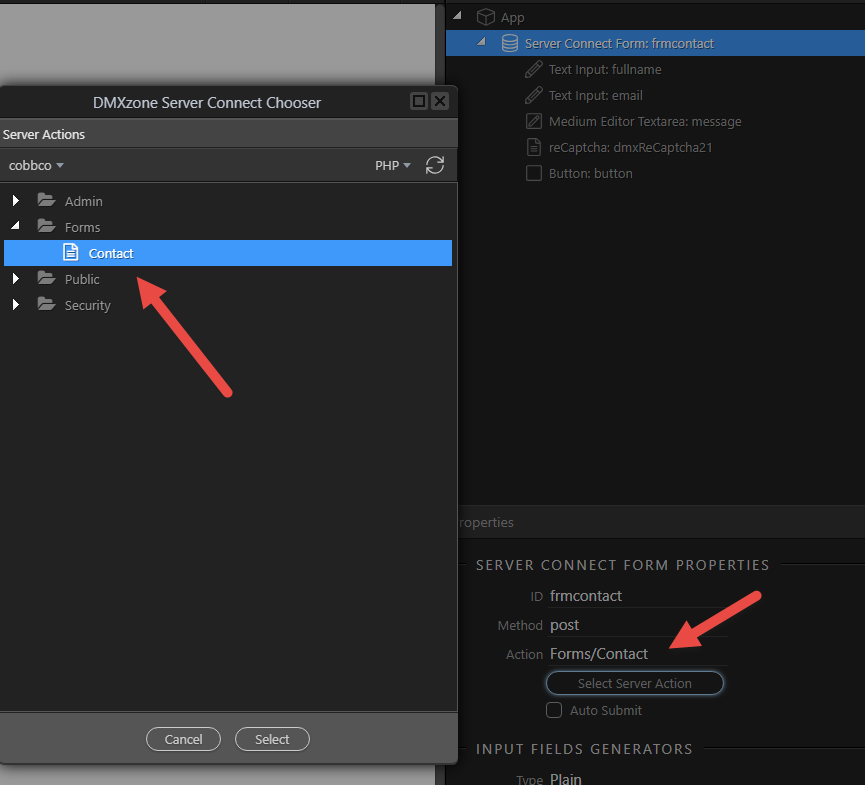865x785 pixels.
Task: Select Server Connect Form: frmcontact row
Action: point(655,43)
